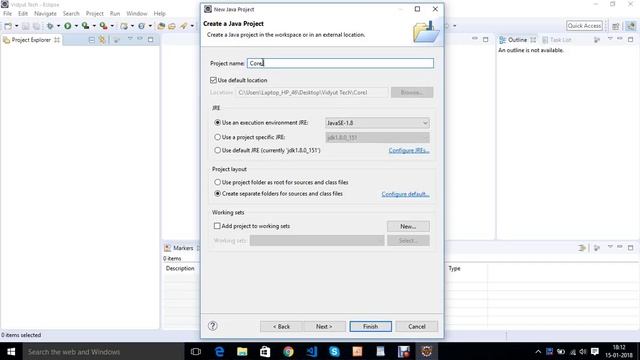Click the Open Task folder toolbar icon

[x=172, y=26]
